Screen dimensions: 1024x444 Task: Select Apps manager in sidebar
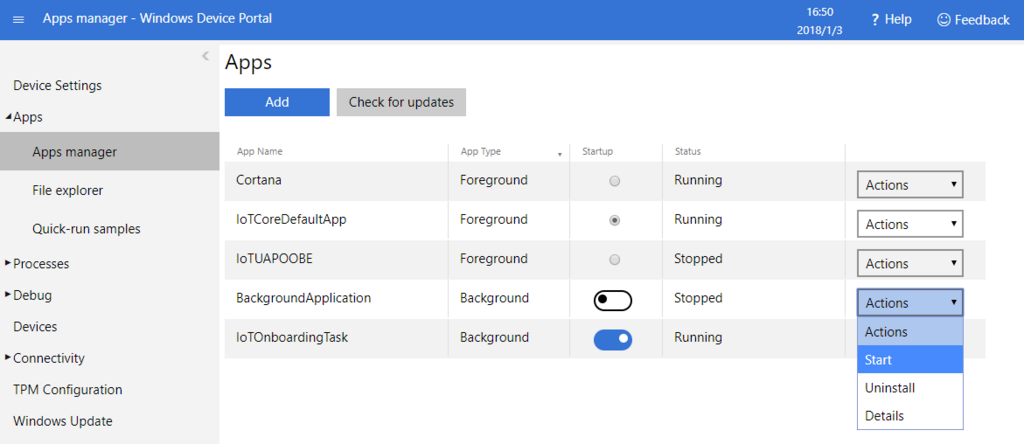(x=110, y=151)
